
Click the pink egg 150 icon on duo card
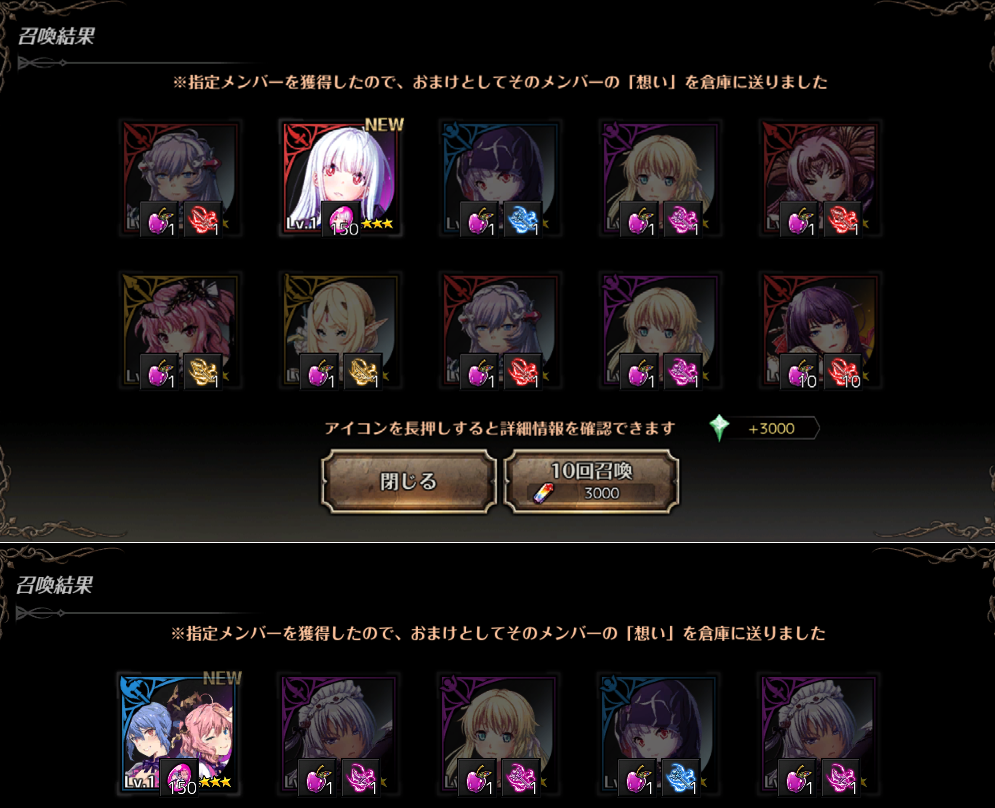pyautogui.click(x=181, y=776)
